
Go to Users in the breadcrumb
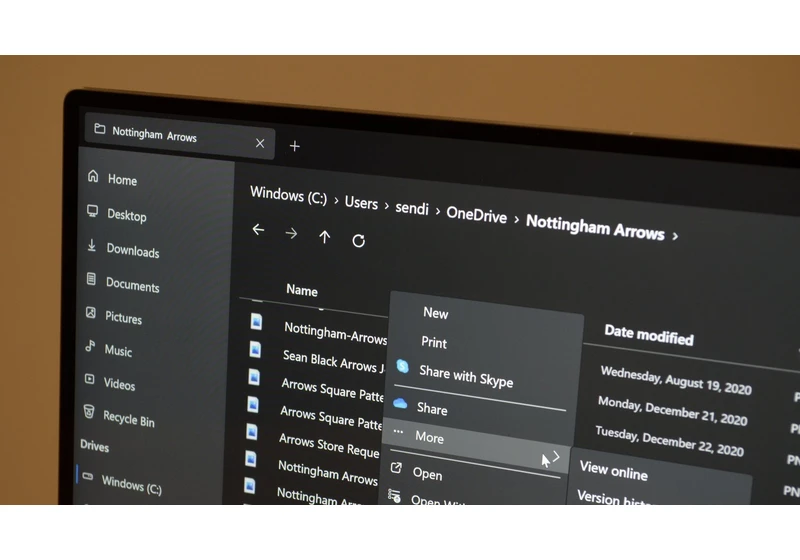[361, 203]
